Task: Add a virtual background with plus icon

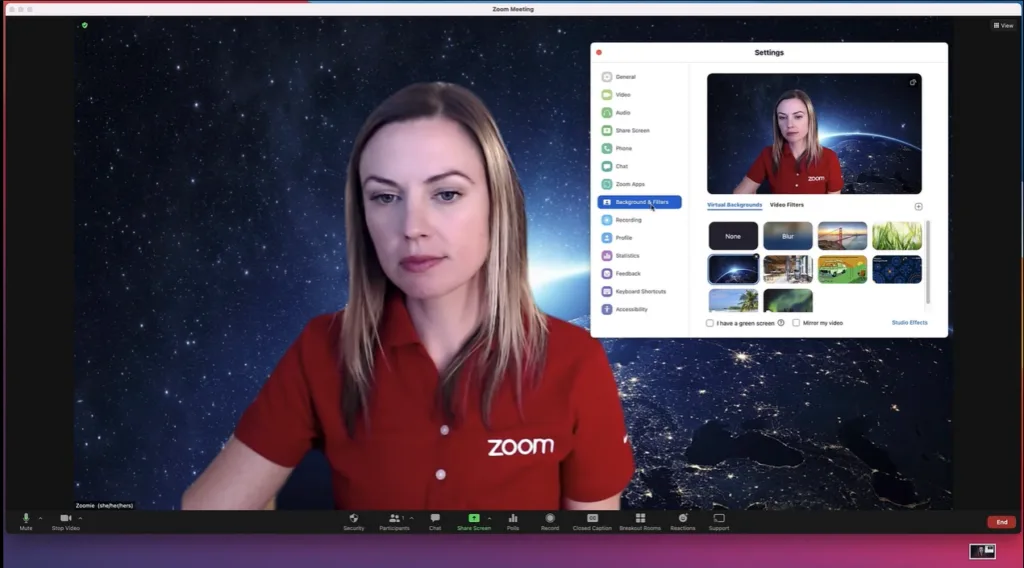Action: [x=918, y=206]
